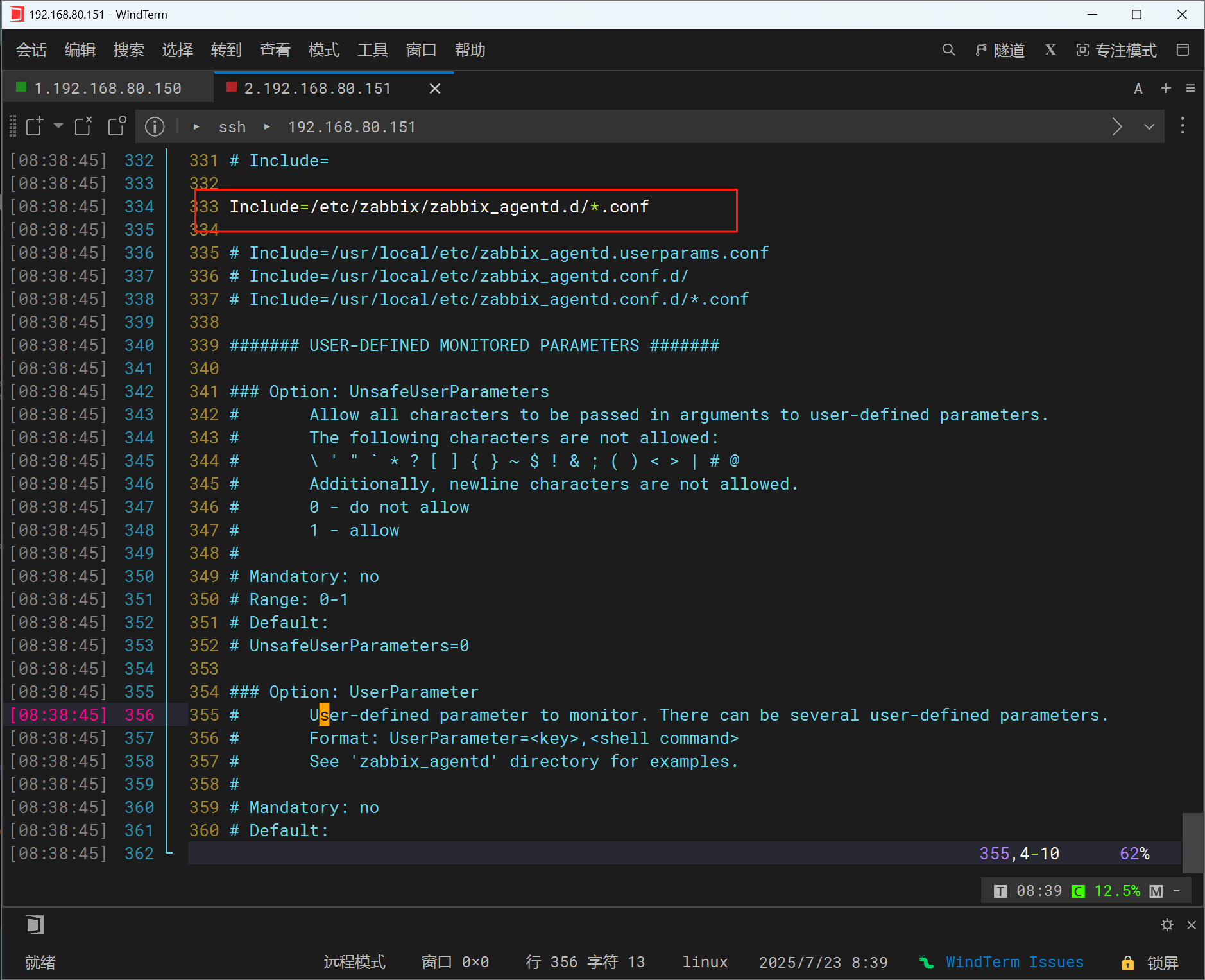Click the 远程模式 status bar entry

pyautogui.click(x=355, y=962)
